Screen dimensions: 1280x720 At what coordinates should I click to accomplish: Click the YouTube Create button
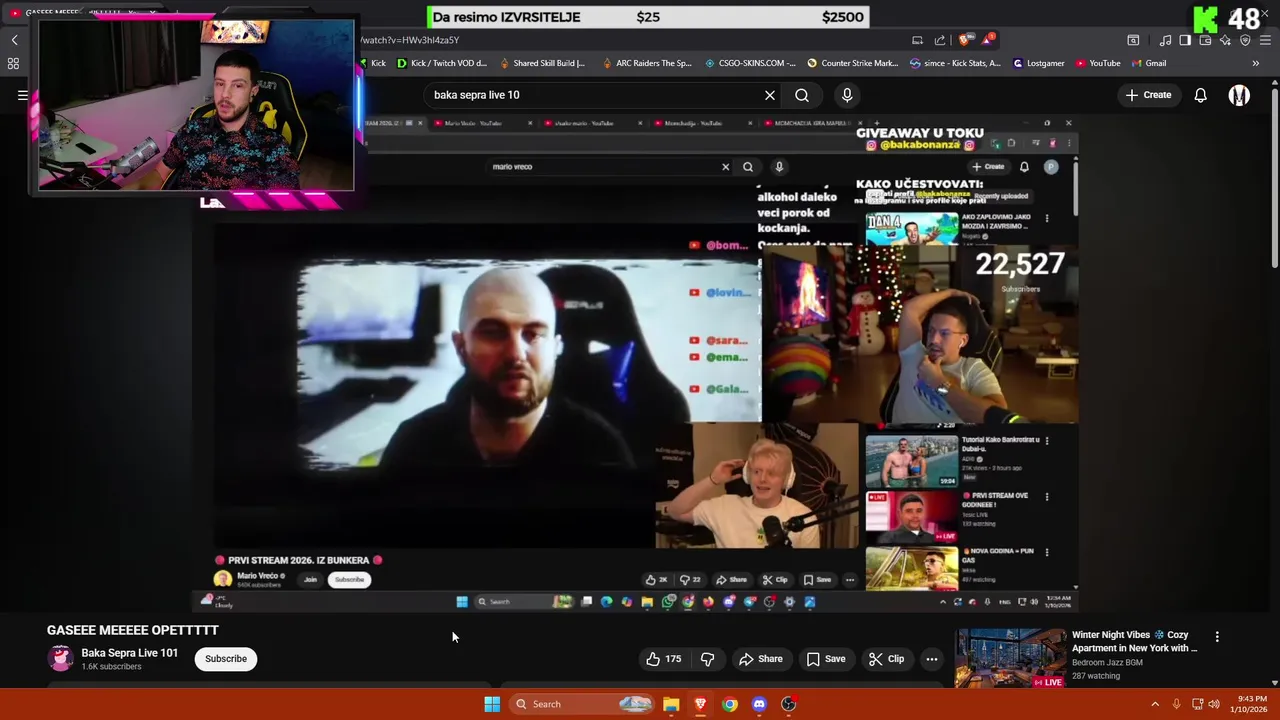tap(1148, 95)
